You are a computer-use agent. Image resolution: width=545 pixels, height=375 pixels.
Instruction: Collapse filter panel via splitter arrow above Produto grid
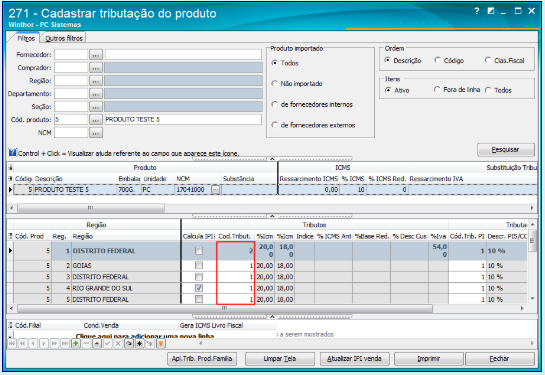coord(272,158)
